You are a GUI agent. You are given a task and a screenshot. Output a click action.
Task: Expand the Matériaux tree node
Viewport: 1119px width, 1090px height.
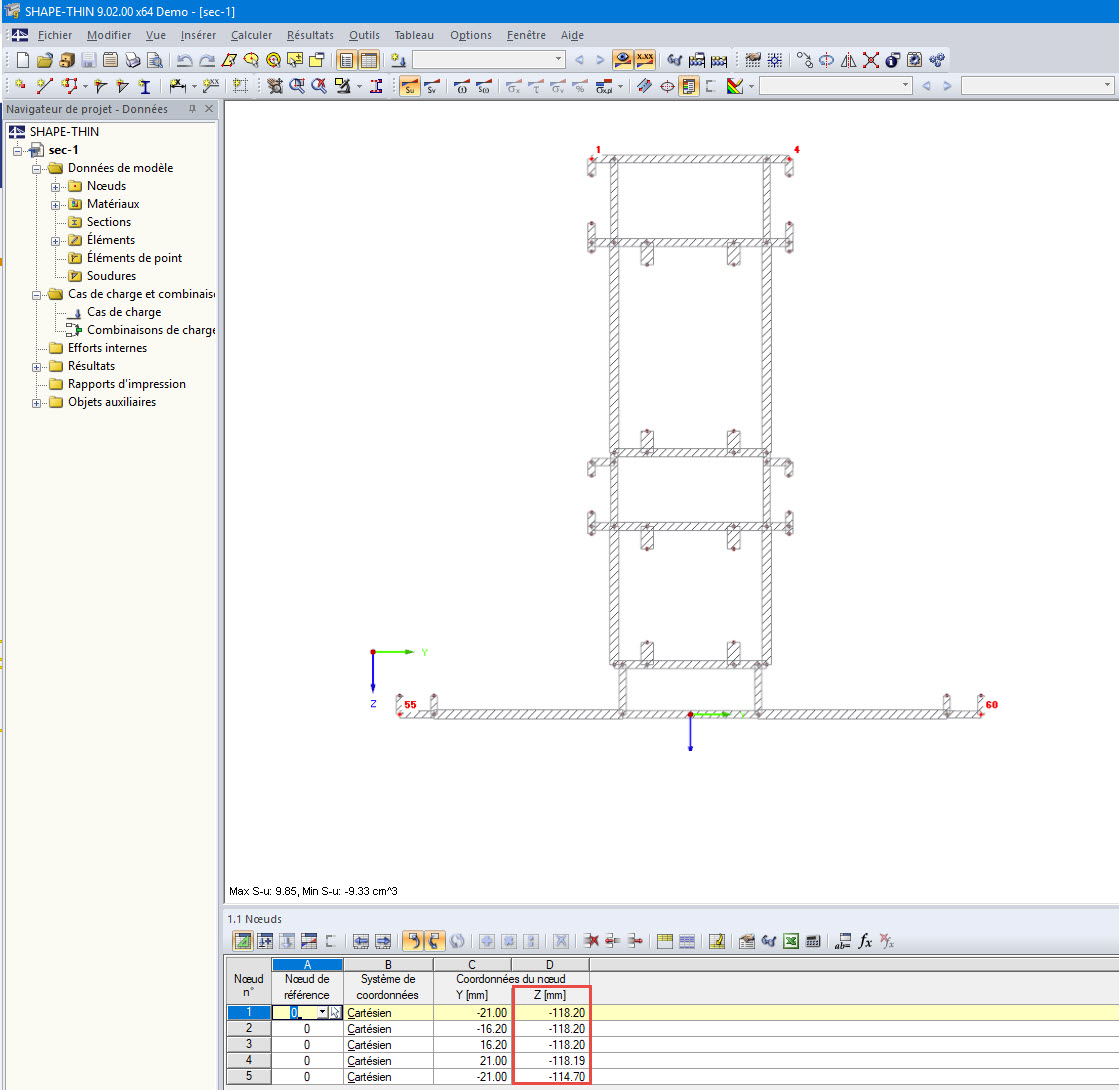click(x=55, y=205)
